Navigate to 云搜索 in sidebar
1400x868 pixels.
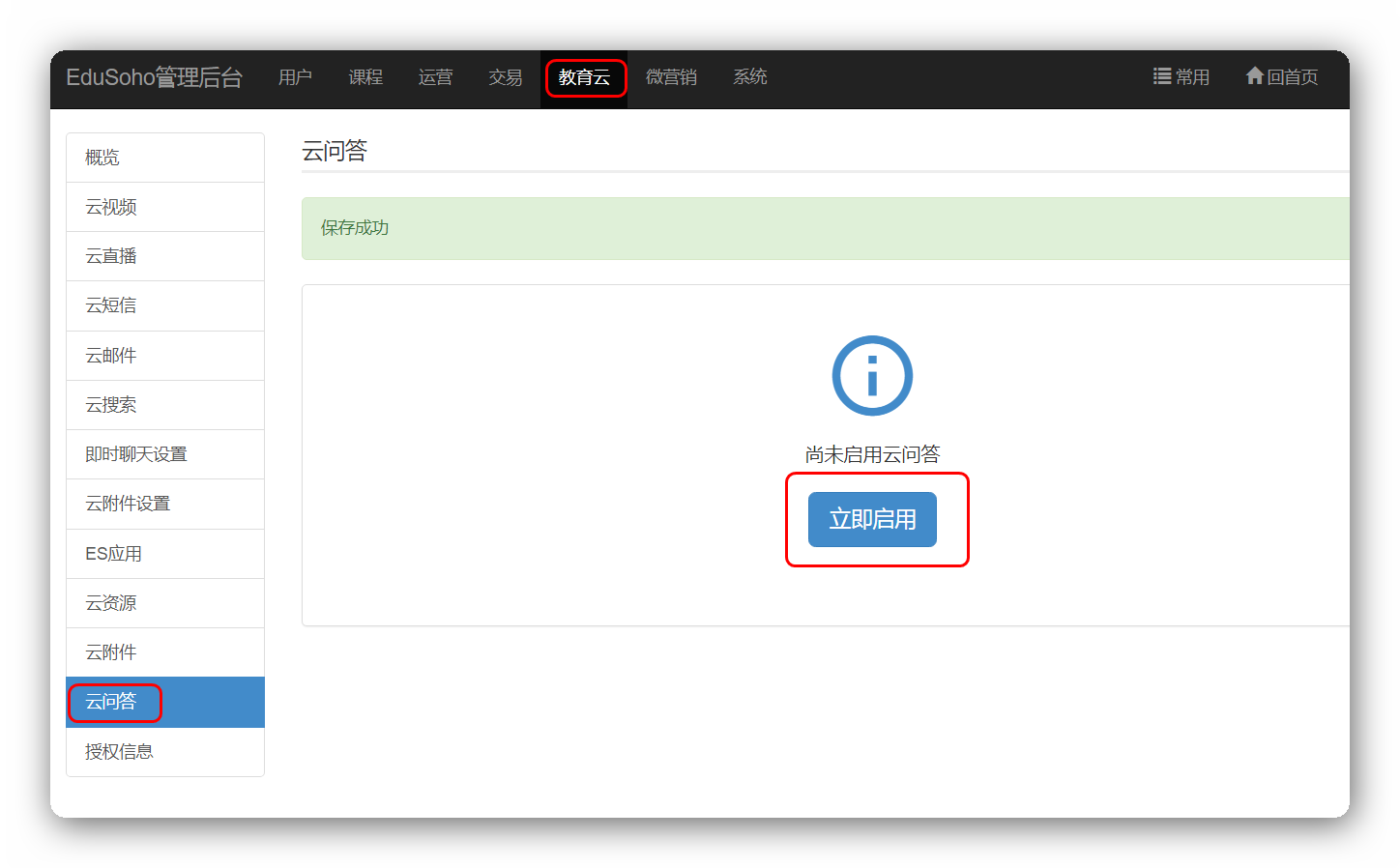coord(165,405)
